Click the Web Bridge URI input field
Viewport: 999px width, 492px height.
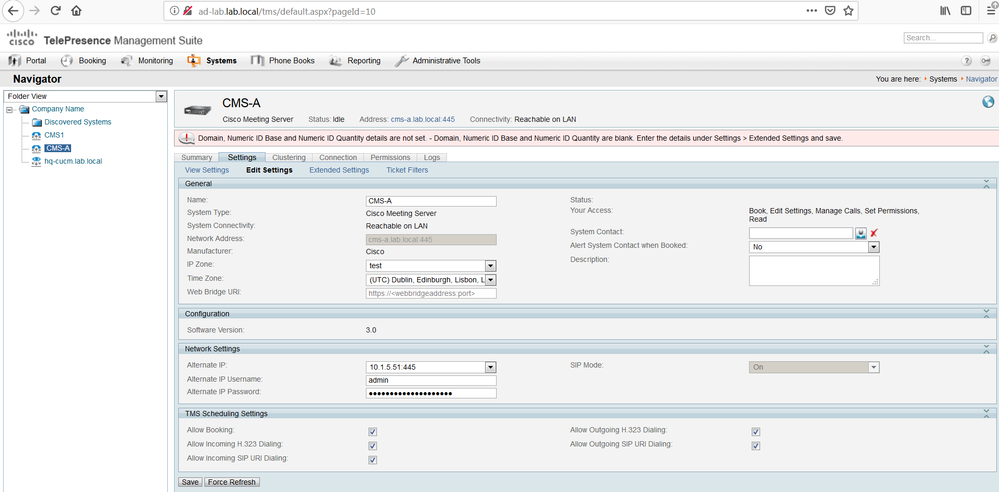click(x=431, y=294)
